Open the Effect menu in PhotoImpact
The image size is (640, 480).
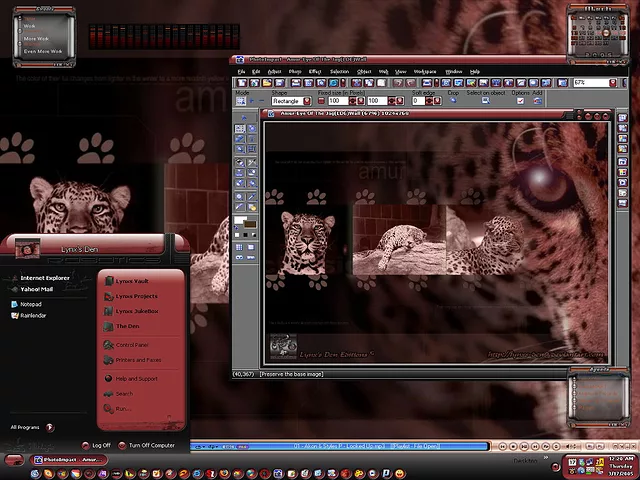[x=315, y=72]
